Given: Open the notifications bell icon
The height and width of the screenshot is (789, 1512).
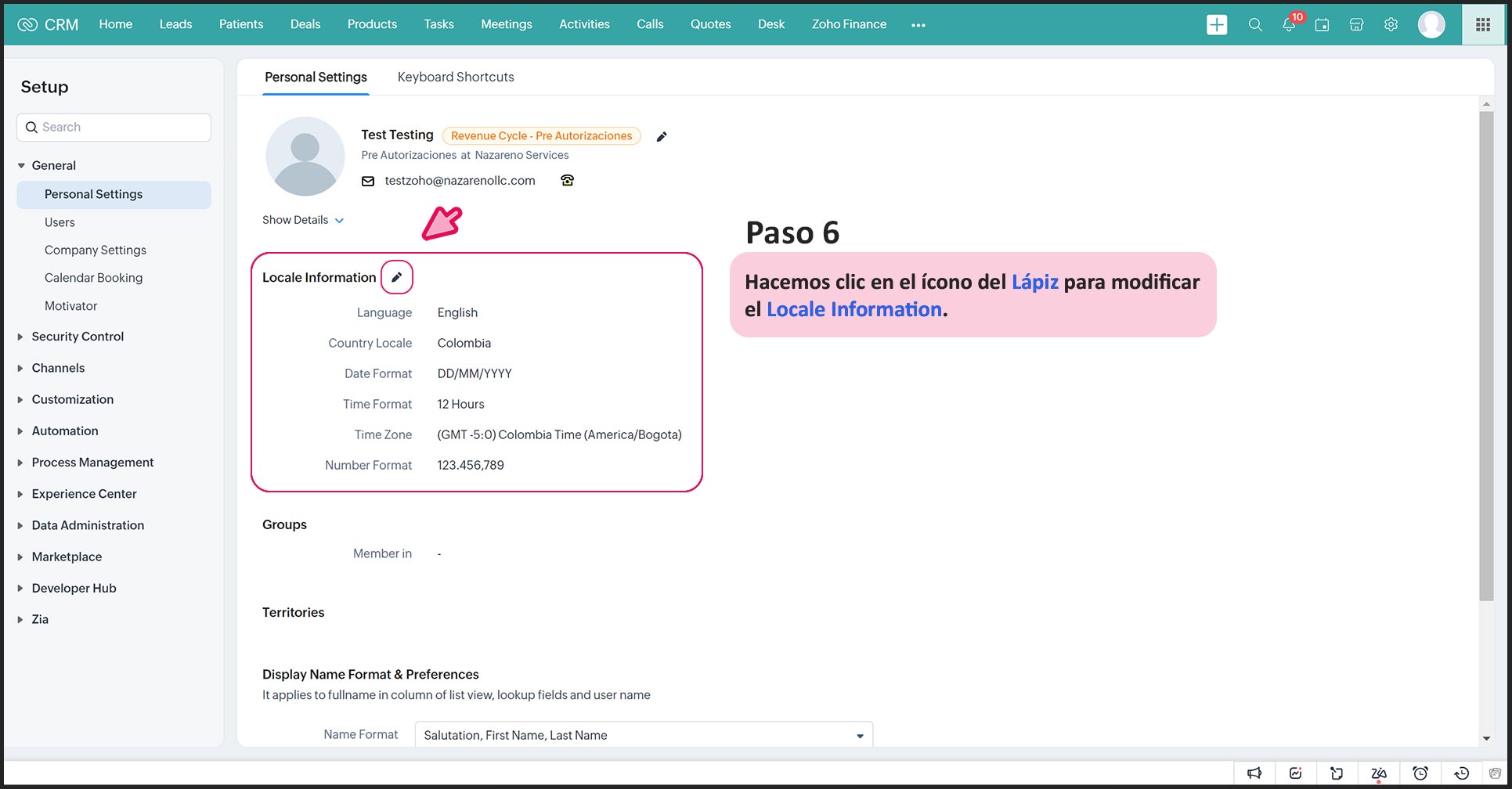Looking at the screenshot, I should coord(1288,25).
